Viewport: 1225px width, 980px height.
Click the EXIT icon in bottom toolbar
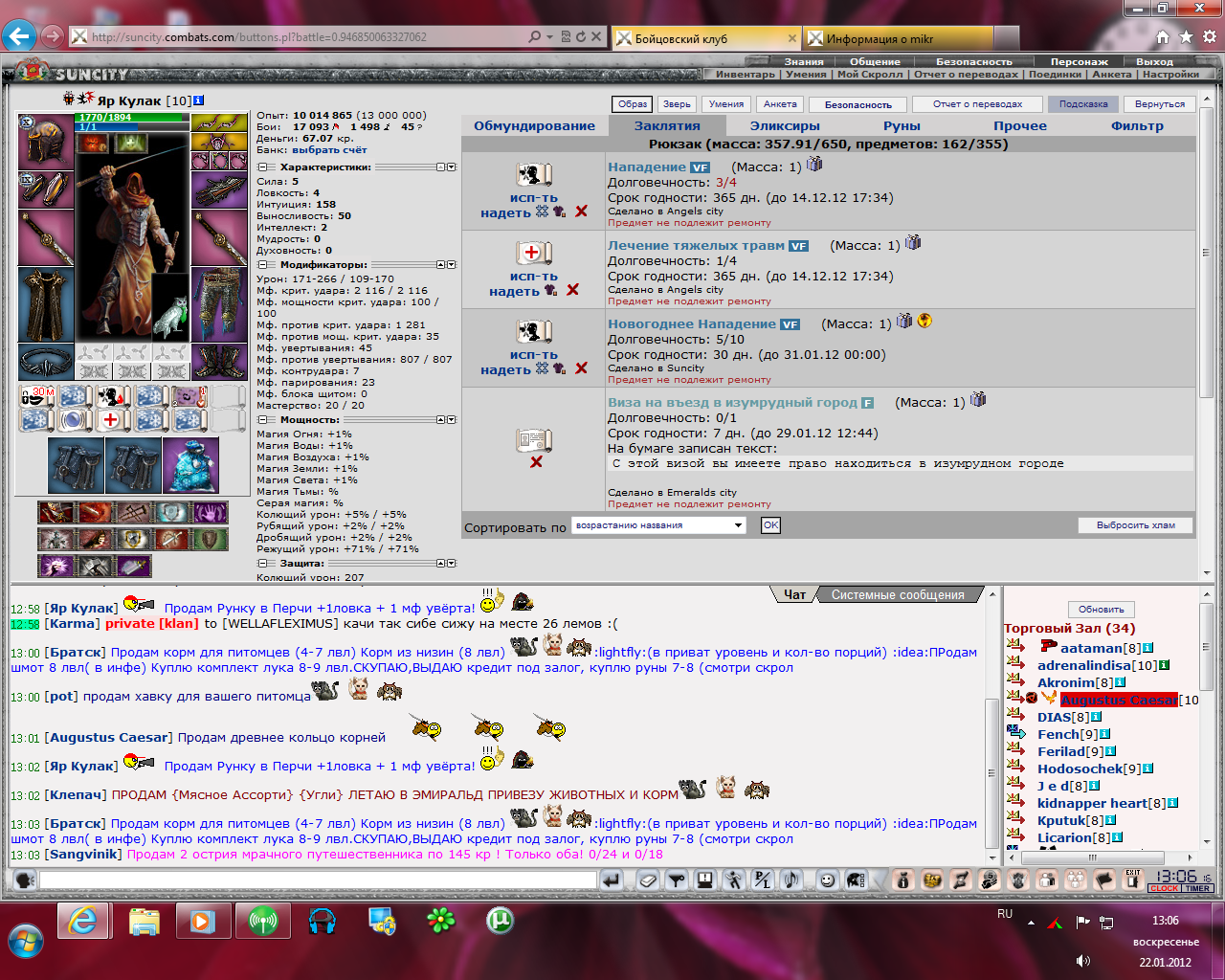click(1133, 880)
